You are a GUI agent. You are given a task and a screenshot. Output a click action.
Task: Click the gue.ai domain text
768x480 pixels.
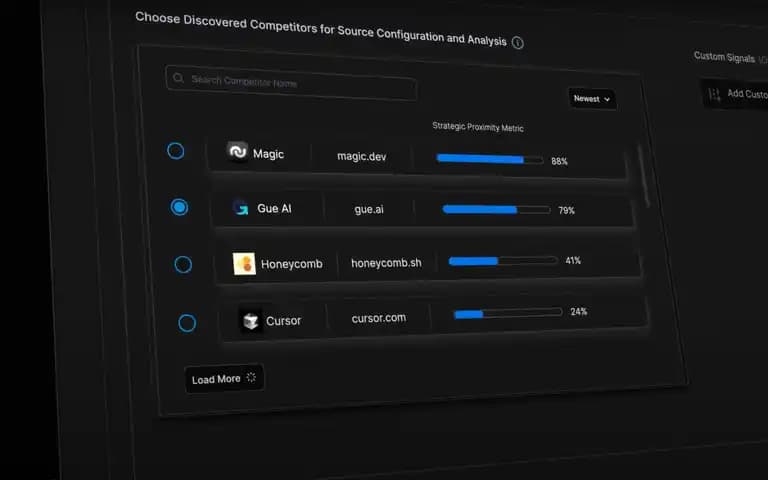pyautogui.click(x=369, y=209)
